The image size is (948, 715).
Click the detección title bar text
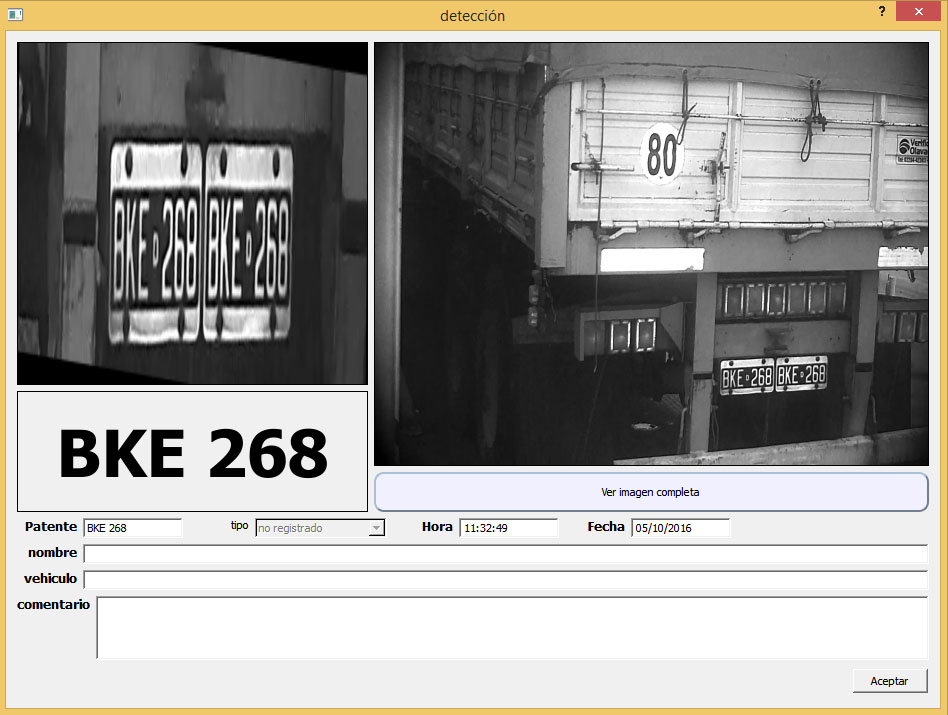click(473, 16)
